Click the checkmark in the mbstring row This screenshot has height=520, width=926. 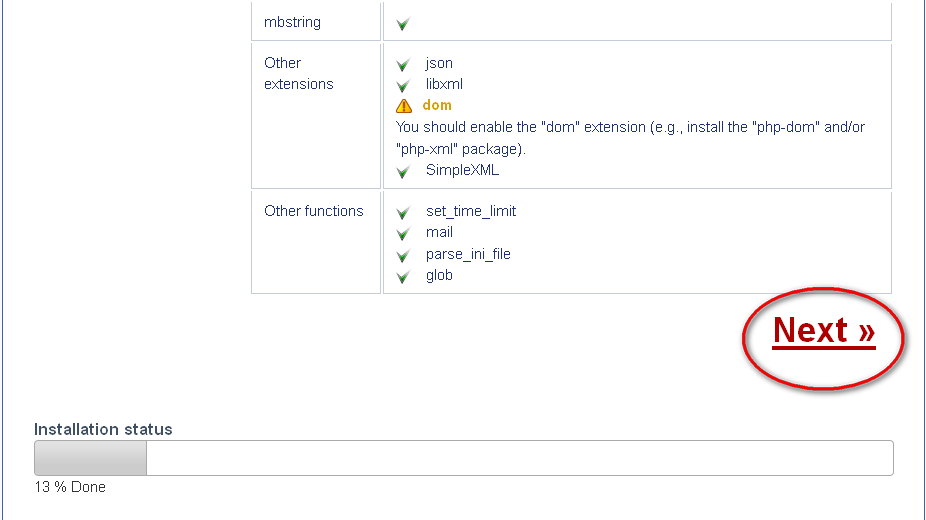tap(403, 24)
